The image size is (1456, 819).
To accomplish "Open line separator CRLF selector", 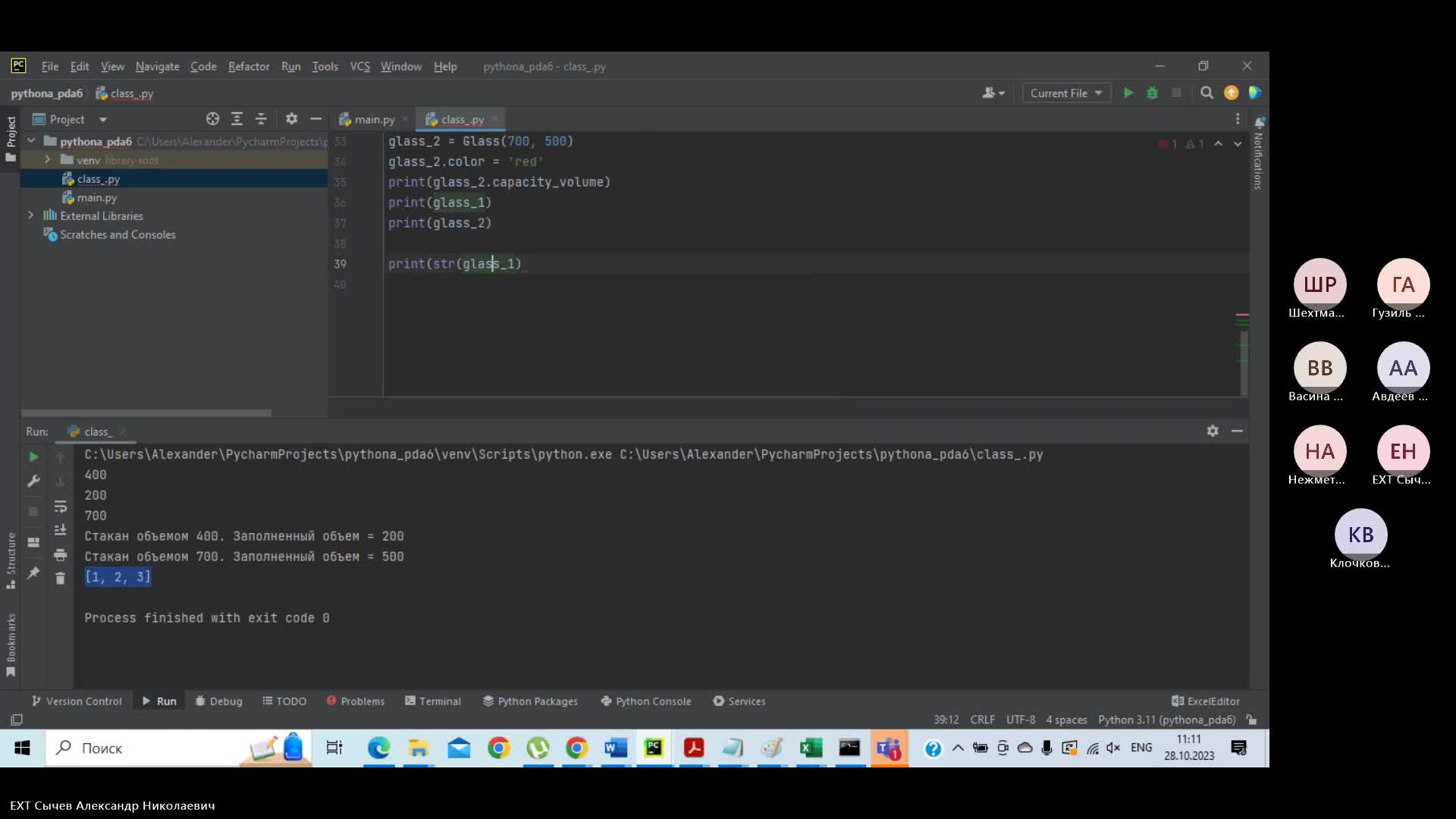I will coord(982,720).
